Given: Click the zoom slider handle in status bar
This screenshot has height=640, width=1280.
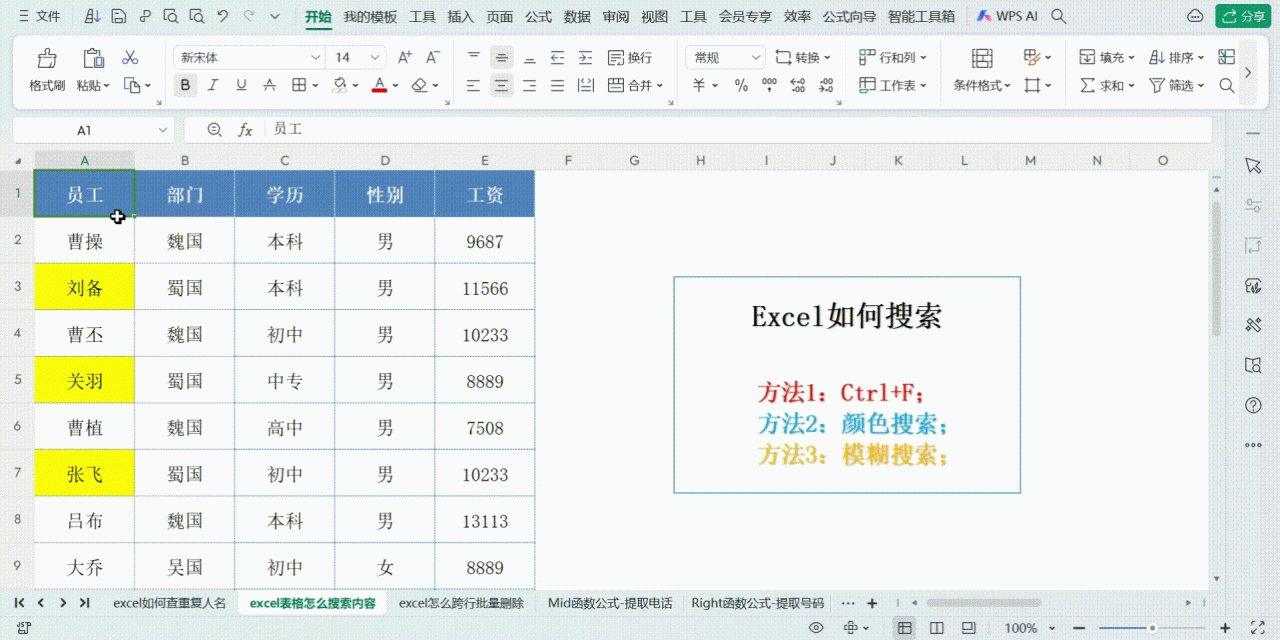Looking at the screenshot, I should (1152, 628).
